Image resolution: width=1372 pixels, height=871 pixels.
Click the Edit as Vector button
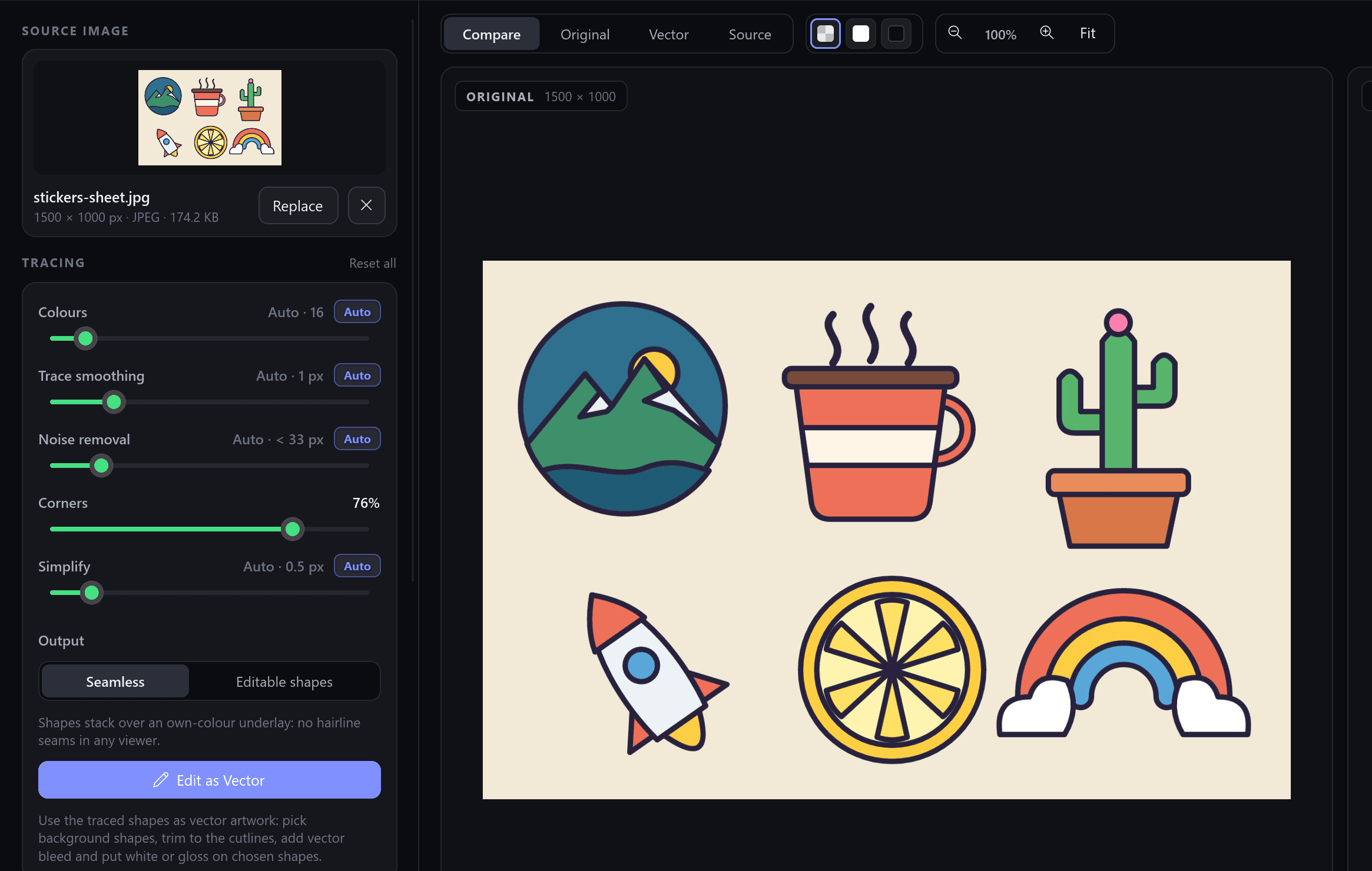point(210,780)
